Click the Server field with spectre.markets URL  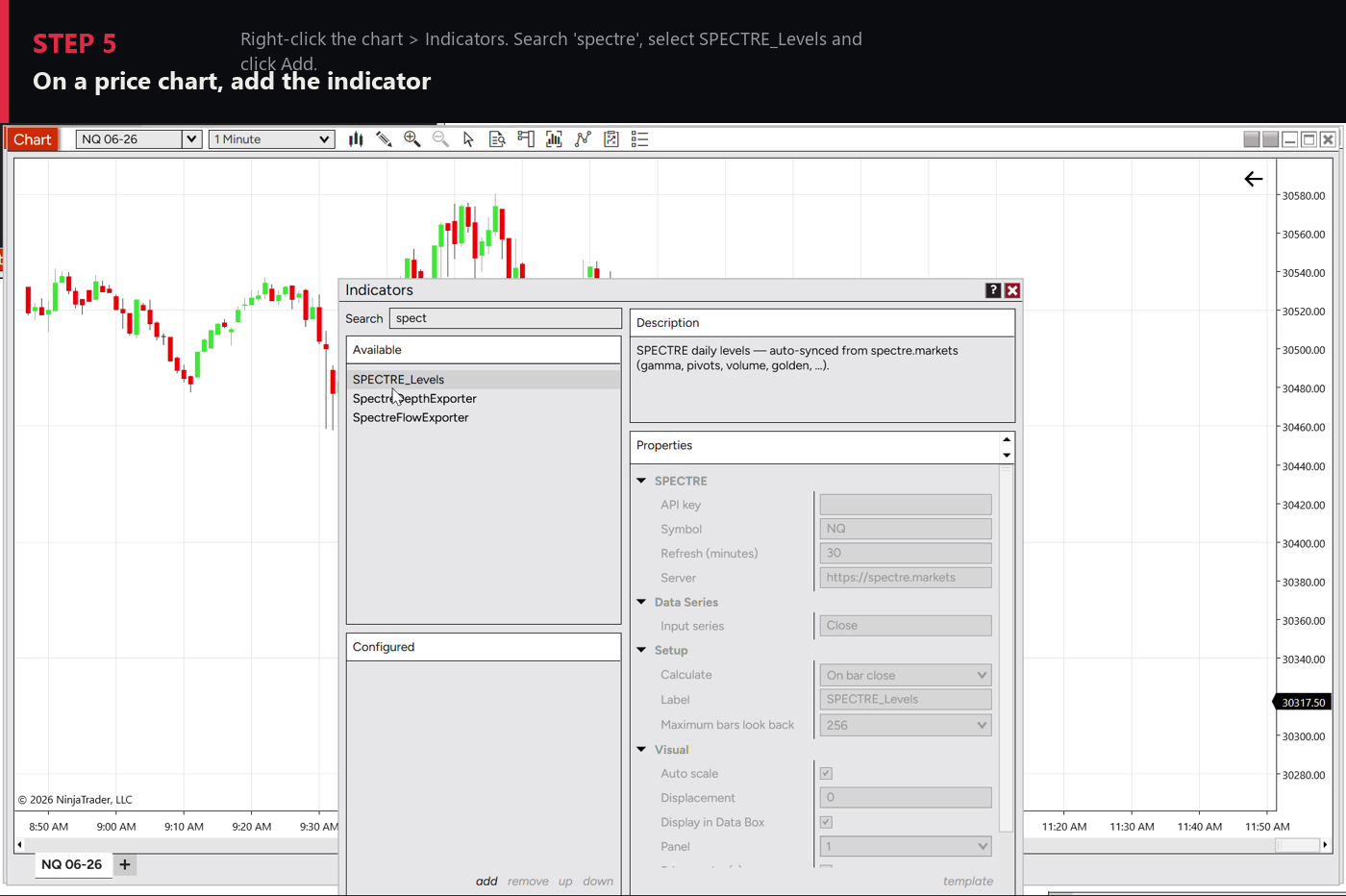pyautogui.click(x=906, y=578)
